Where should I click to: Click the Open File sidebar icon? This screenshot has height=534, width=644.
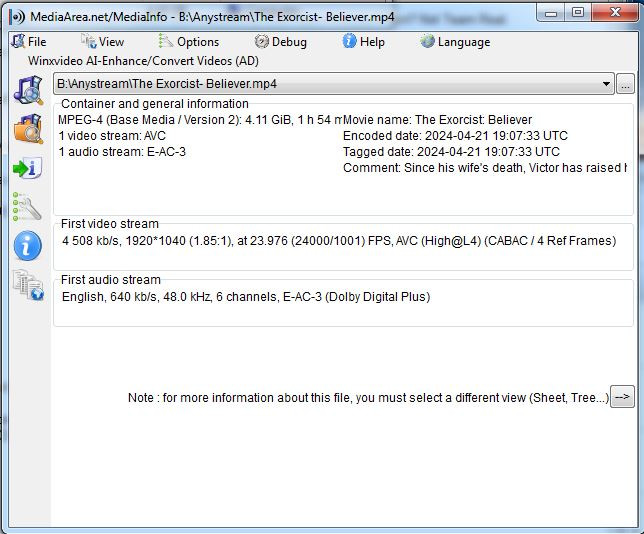coord(28,90)
